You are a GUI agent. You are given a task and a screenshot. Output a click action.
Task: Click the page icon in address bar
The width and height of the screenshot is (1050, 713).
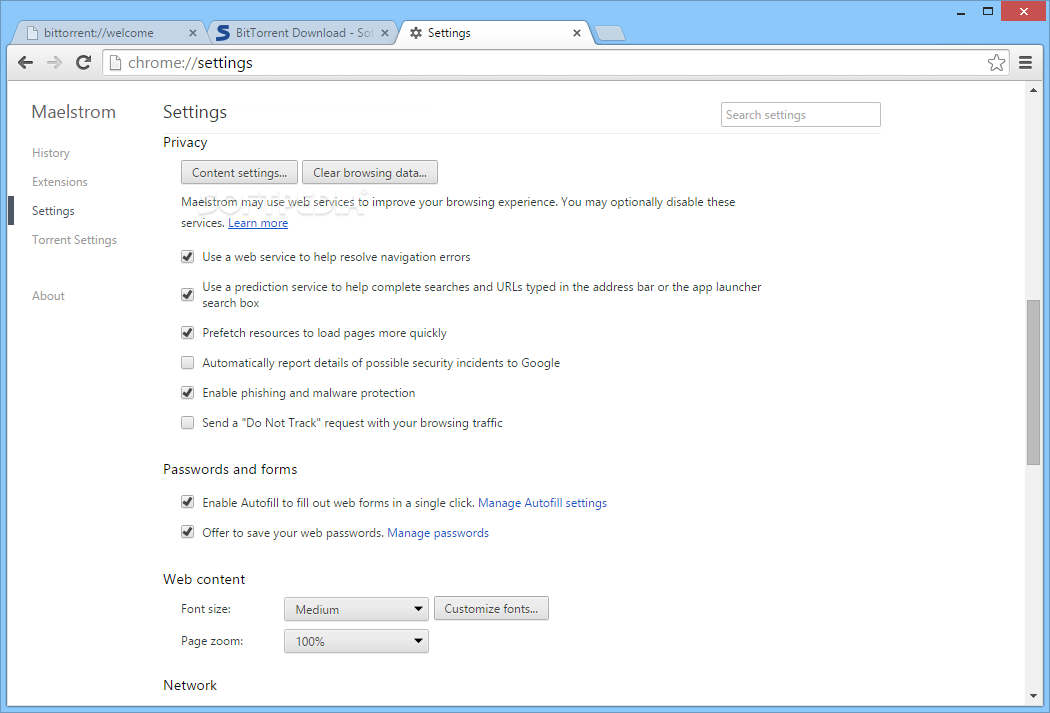[115, 62]
